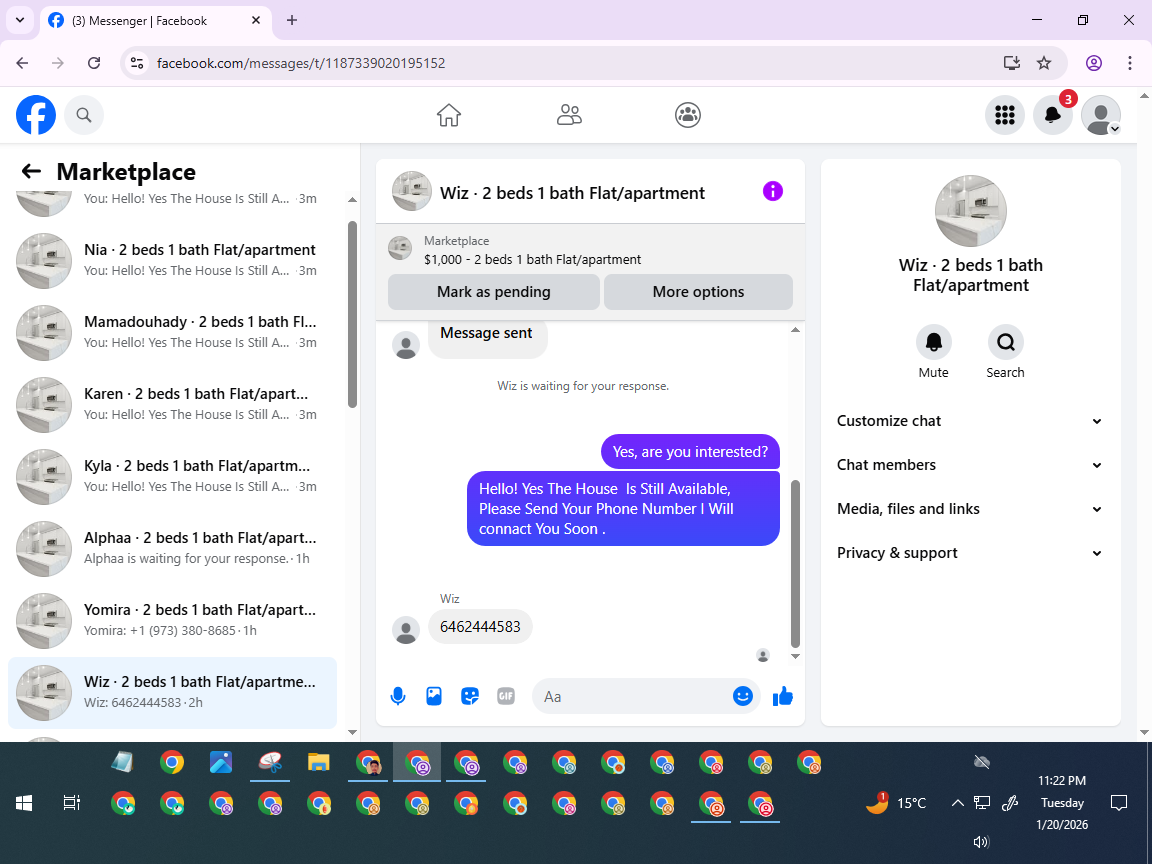This screenshot has height=864, width=1152.
Task: Open the Marketplace listing $1,000 banner
Action: pyautogui.click(x=590, y=250)
